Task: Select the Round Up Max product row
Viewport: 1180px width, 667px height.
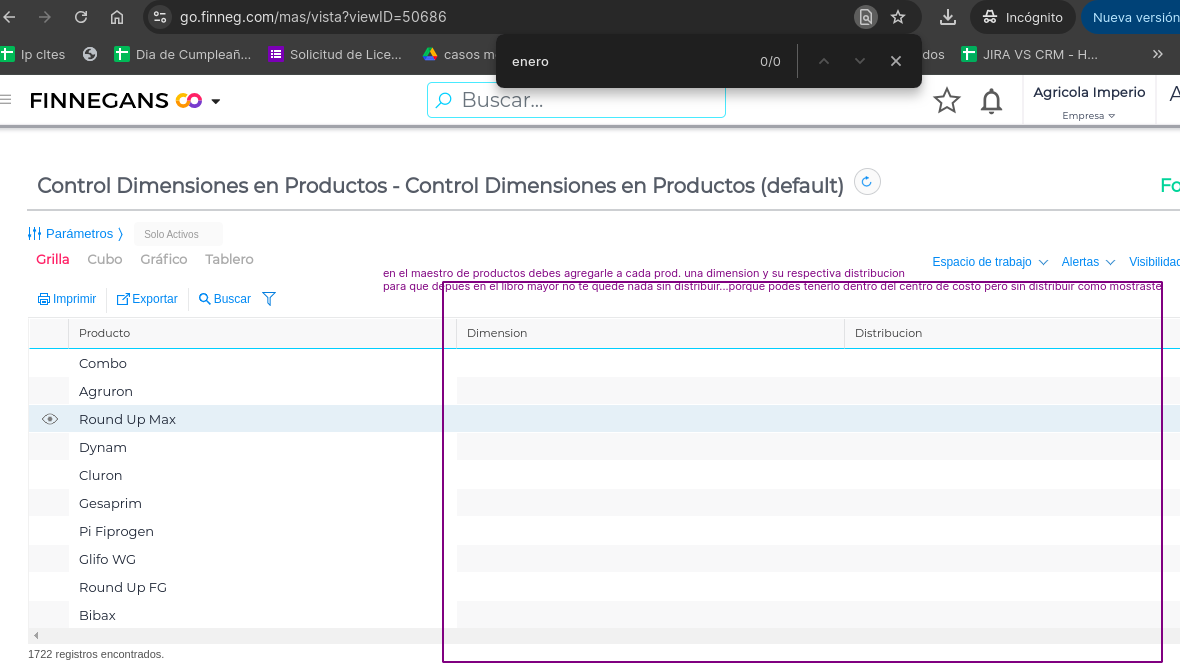Action: tap(604, 419)
